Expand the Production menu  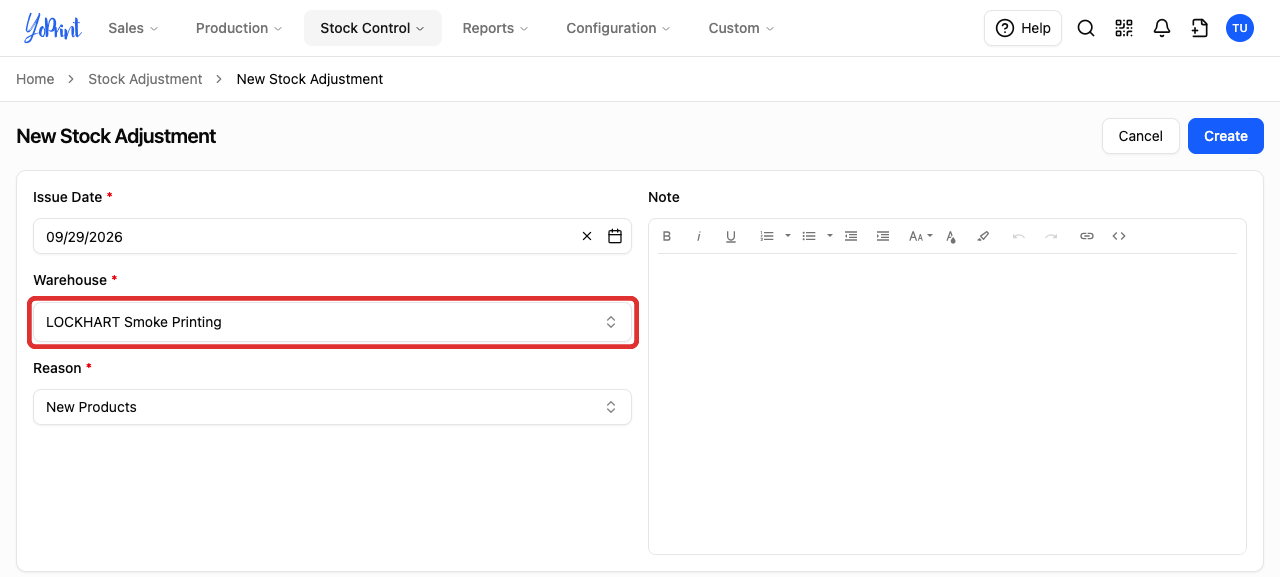(x=239, y=28)
